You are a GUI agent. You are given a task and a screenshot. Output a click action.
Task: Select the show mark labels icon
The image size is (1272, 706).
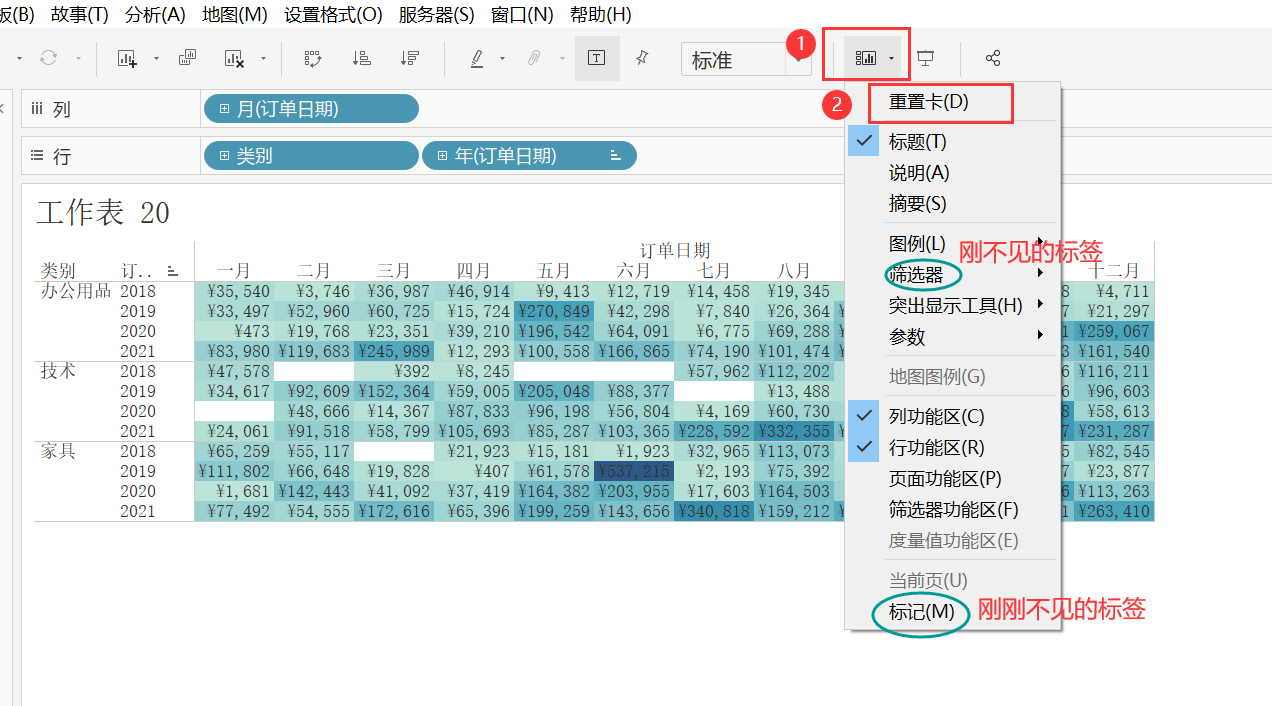[x=597, y=58]
